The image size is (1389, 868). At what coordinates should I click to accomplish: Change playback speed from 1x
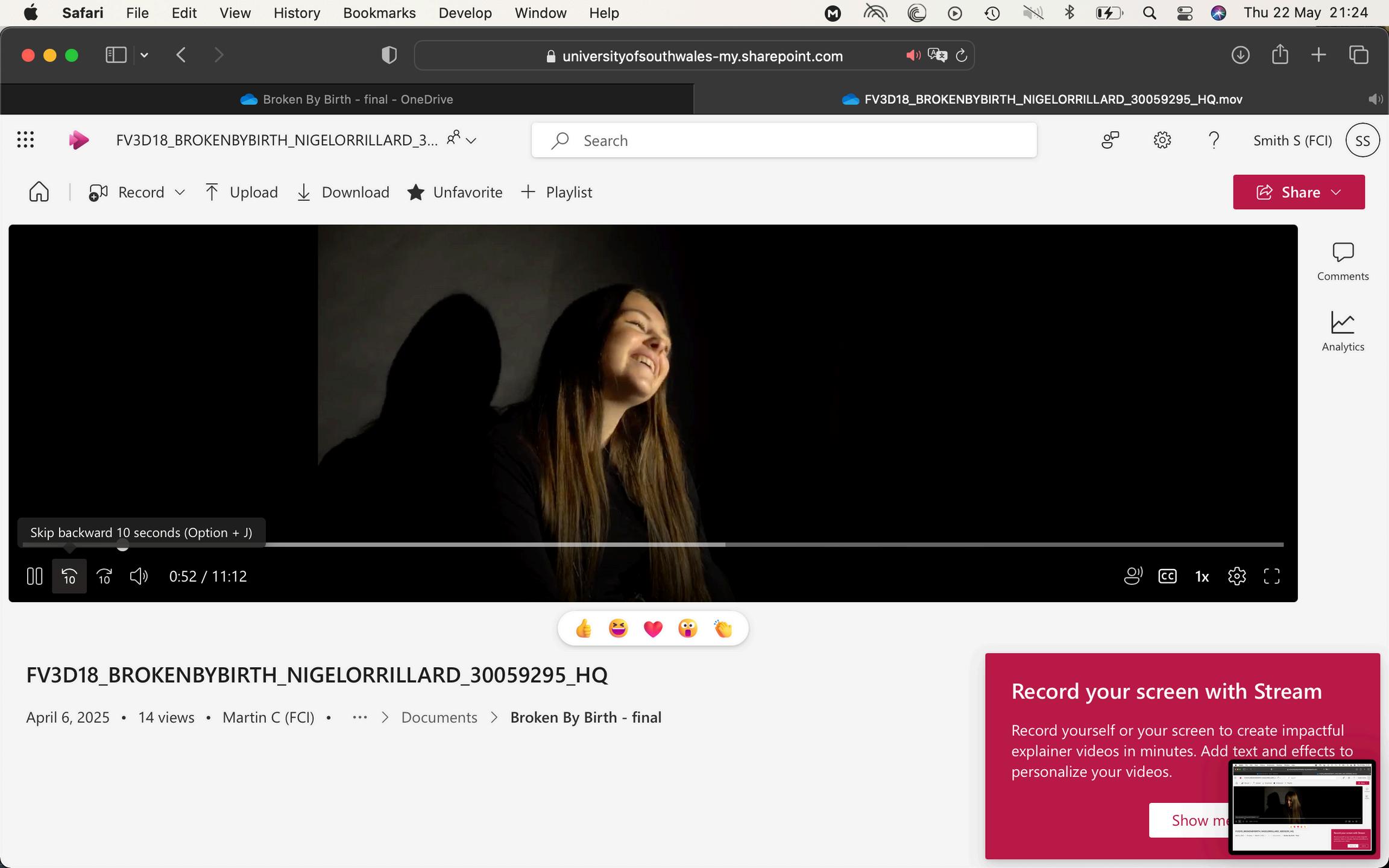coord(1202,576)
